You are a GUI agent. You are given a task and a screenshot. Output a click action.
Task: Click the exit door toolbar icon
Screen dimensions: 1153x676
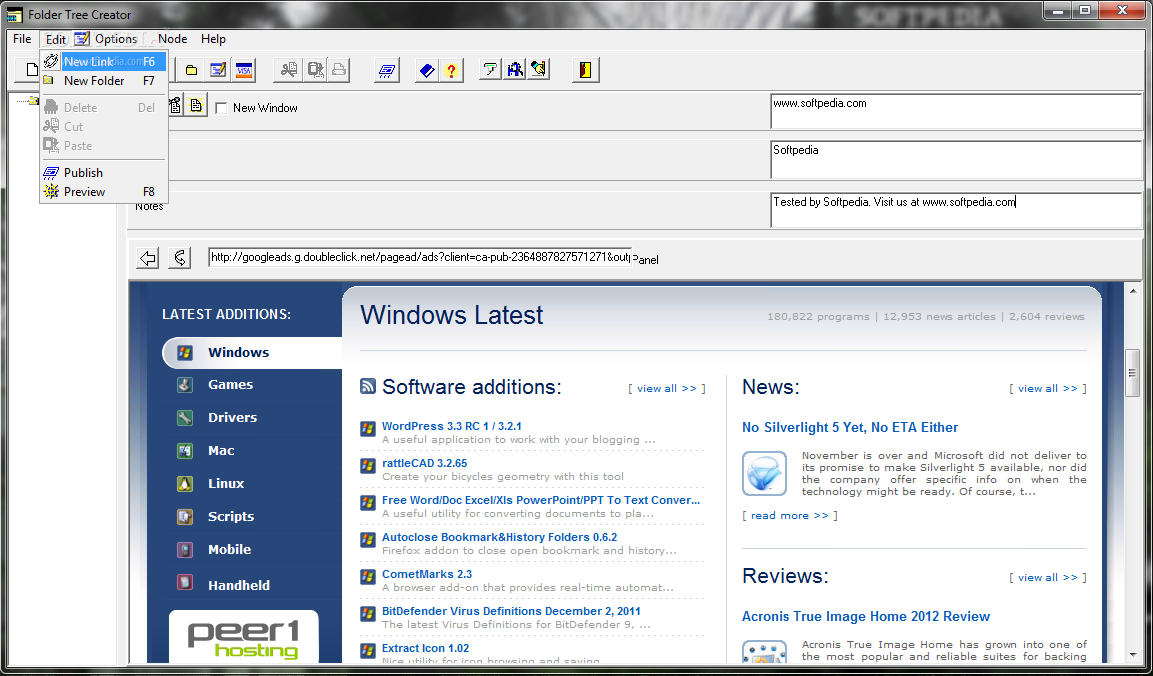[x=585, y=71]
